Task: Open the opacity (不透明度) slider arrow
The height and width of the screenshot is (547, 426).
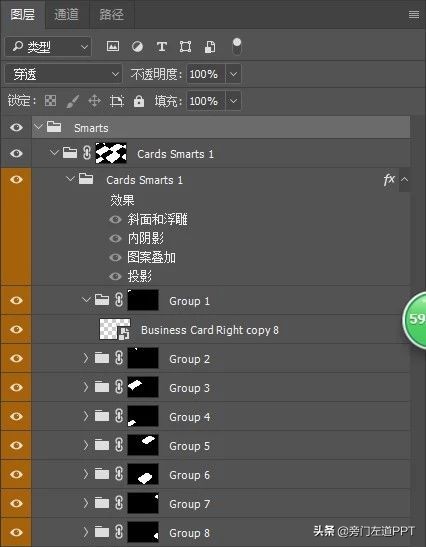Action: click(x=233, y=74)
